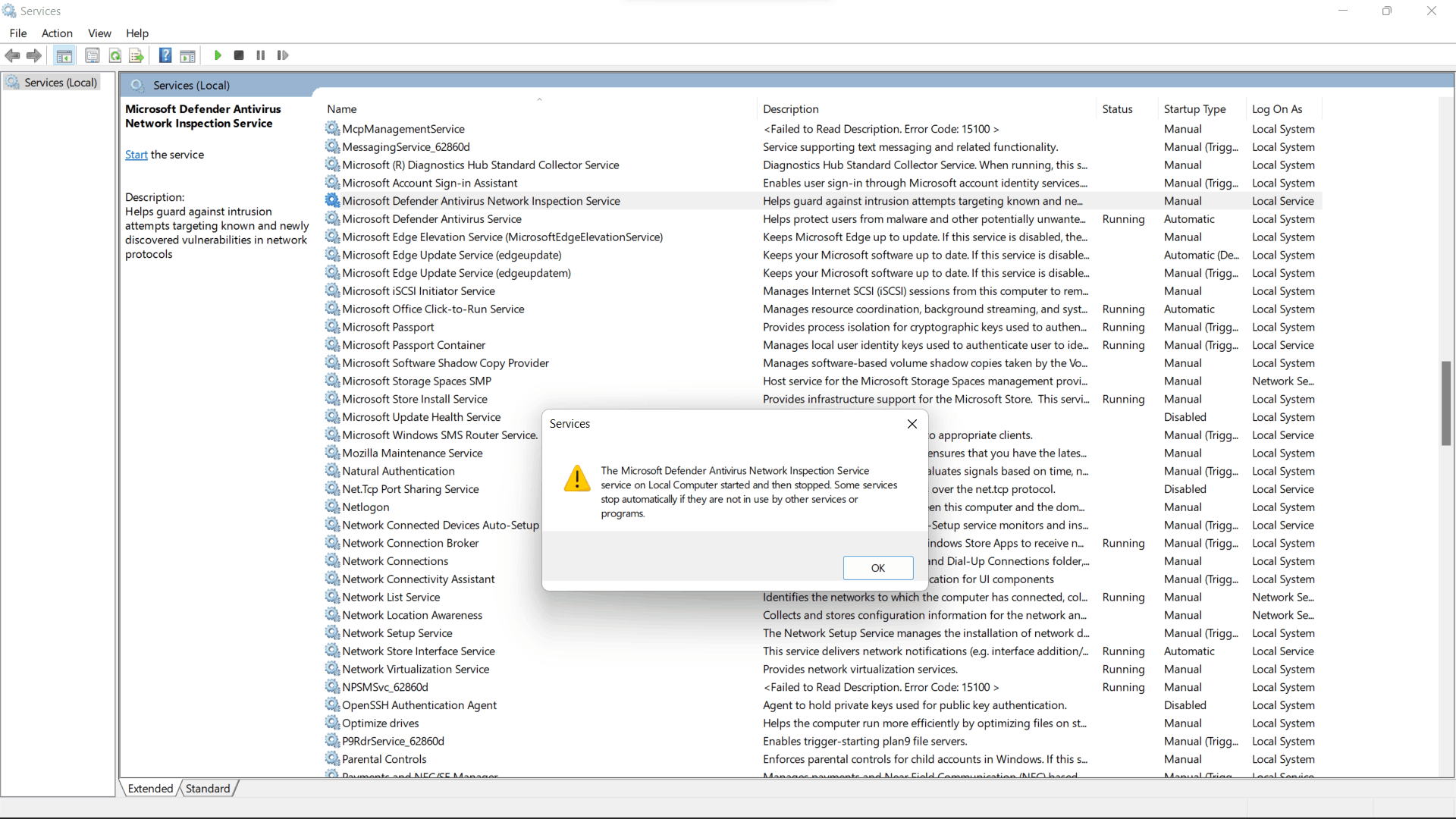Viewport: 1456px width, 819px height.
Task: Select Net.Tcp Port Sharing Service row
Action: (824, 489)
